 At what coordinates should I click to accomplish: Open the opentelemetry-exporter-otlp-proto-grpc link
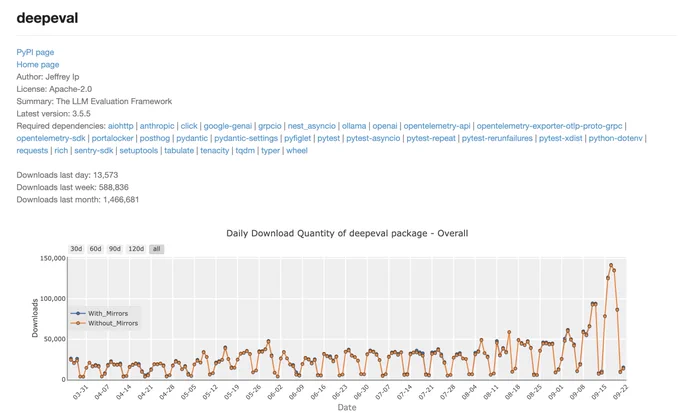click(x=549, y=126)
